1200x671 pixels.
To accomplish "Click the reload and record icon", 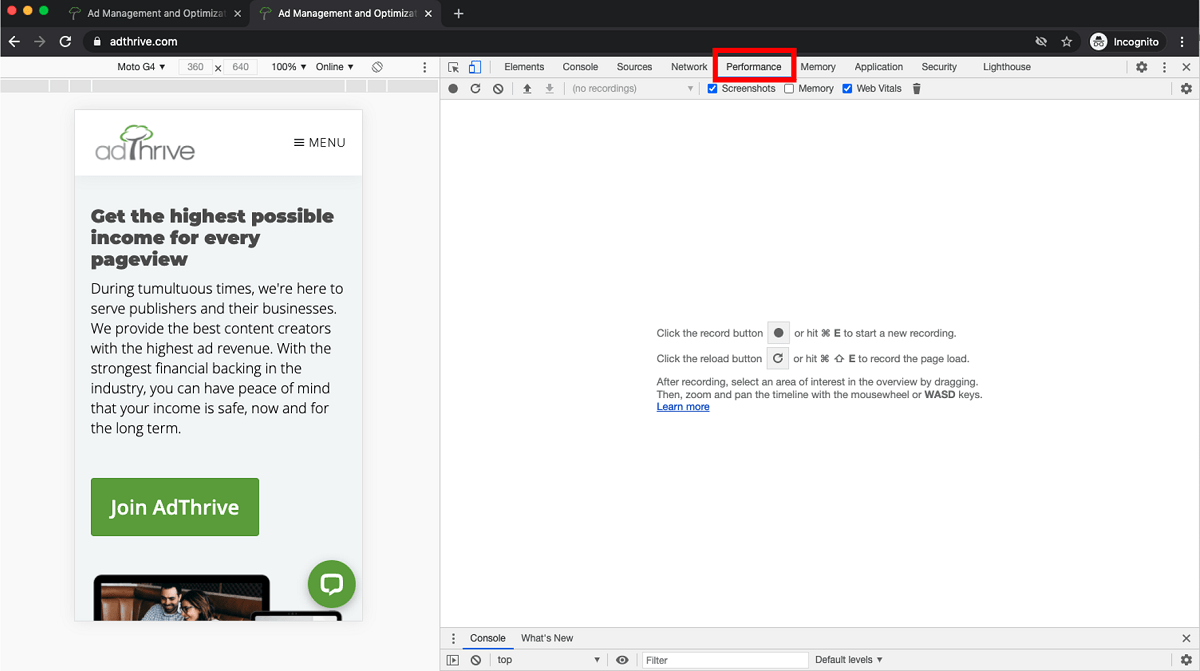I will click(475, 89).
